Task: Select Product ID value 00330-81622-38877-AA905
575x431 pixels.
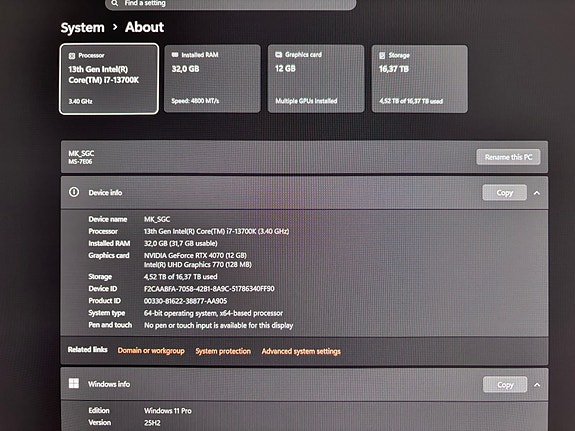Action: (x=185, y=301)
